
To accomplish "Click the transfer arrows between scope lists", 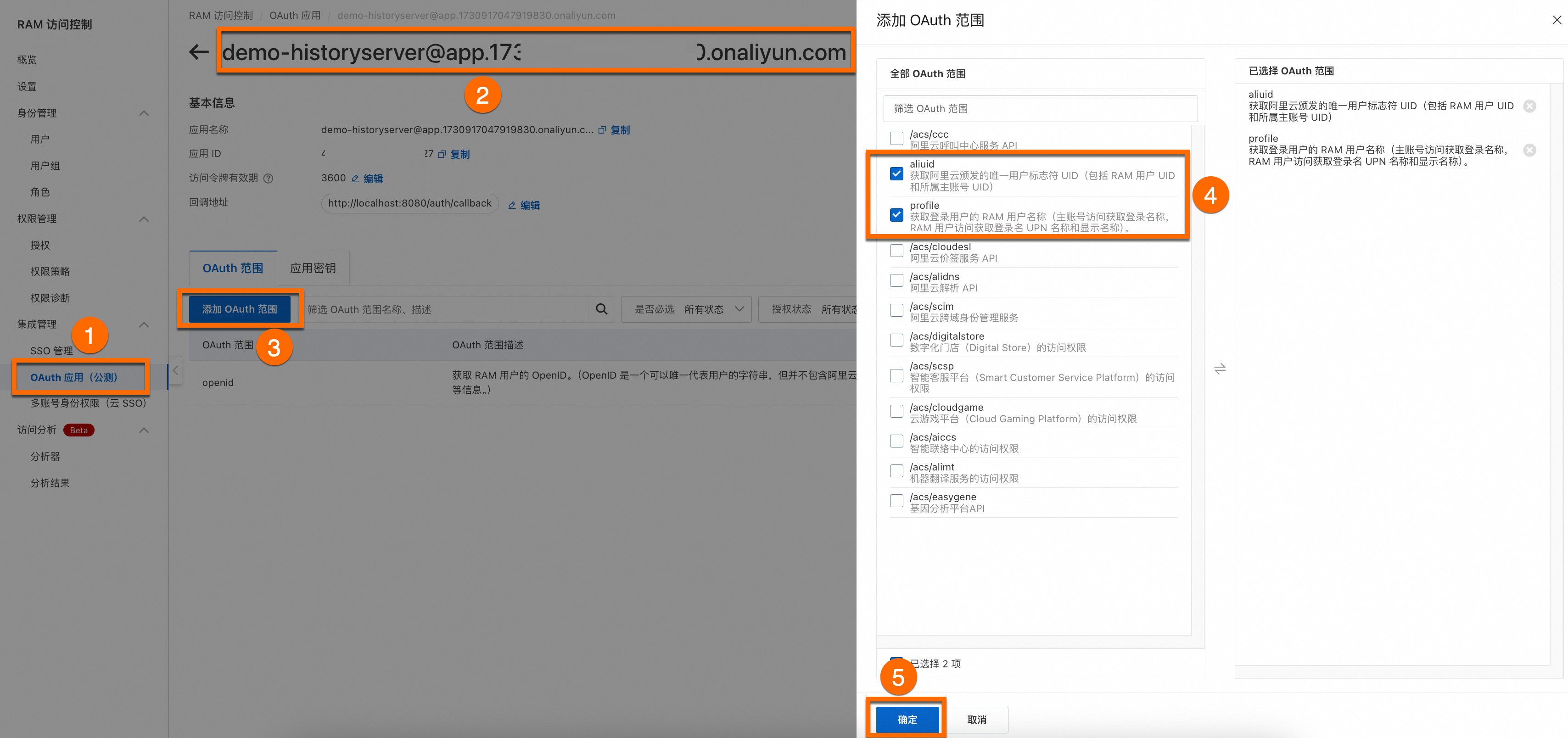I will point(1220,369).
